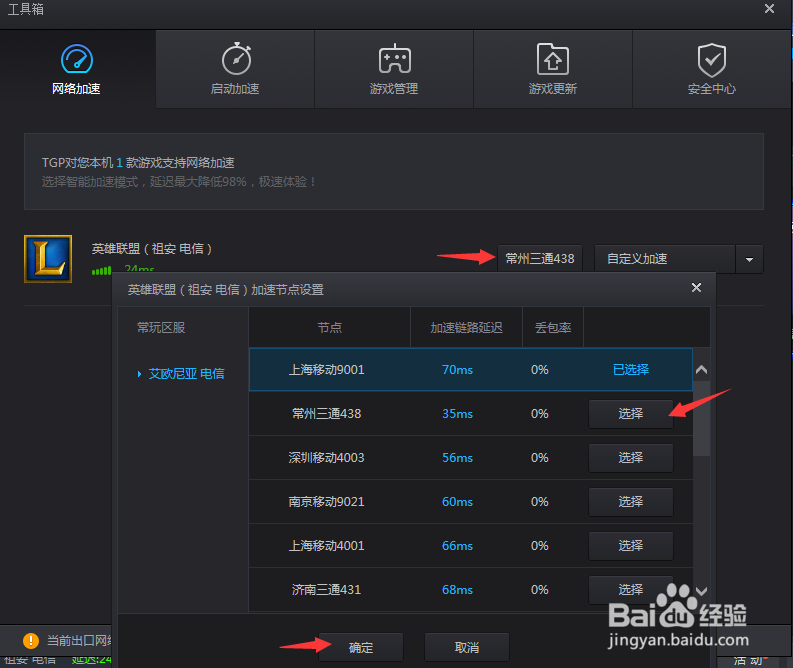Click node name 深圳移动4003

pyautogui.click(x=326, y=458)
